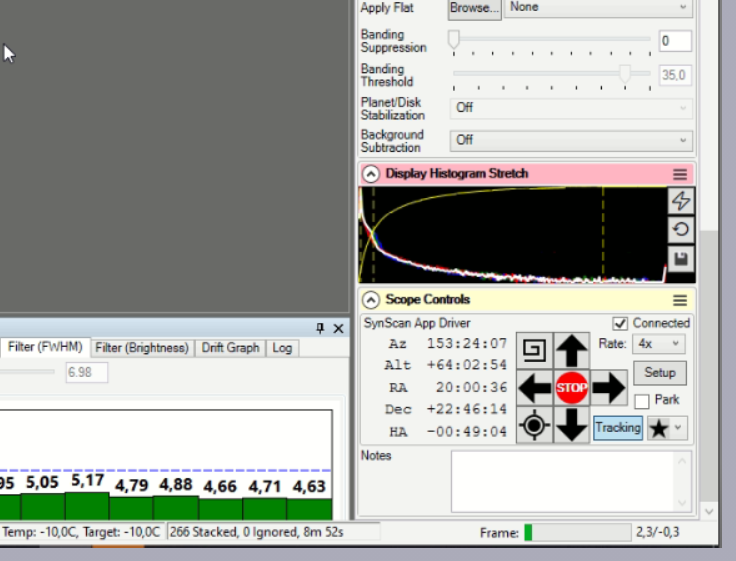Click the FWHM bar labeled 5,17
The height and width of the screenshot is (561, 736).
[87, 506]
